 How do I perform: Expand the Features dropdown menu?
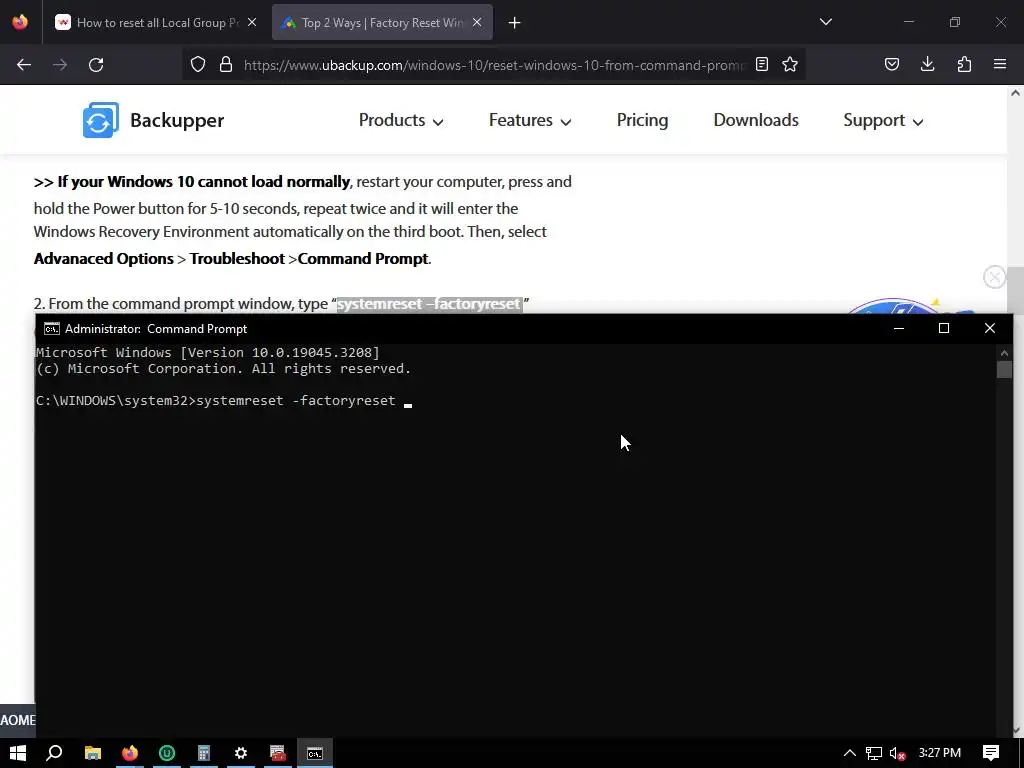coord(530,120)
